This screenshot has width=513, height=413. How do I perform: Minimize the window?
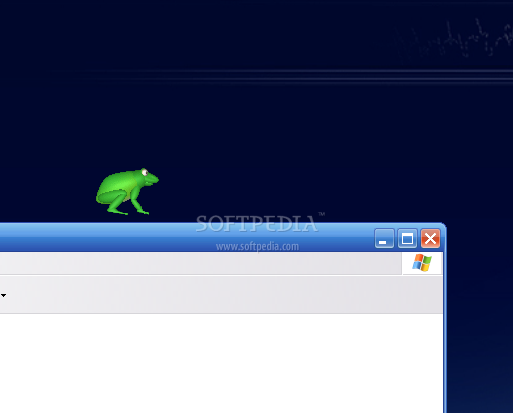click(384, 238)
